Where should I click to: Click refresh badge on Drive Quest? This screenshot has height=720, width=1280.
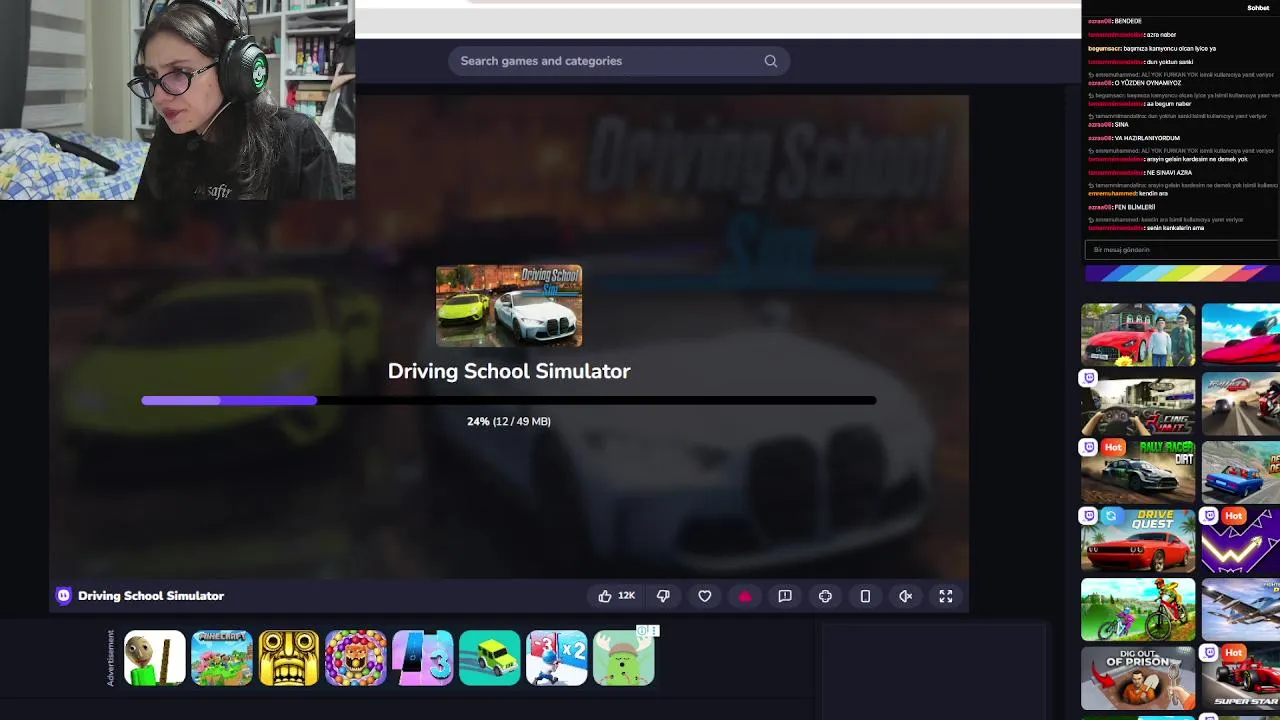[x=1111, y=516]
